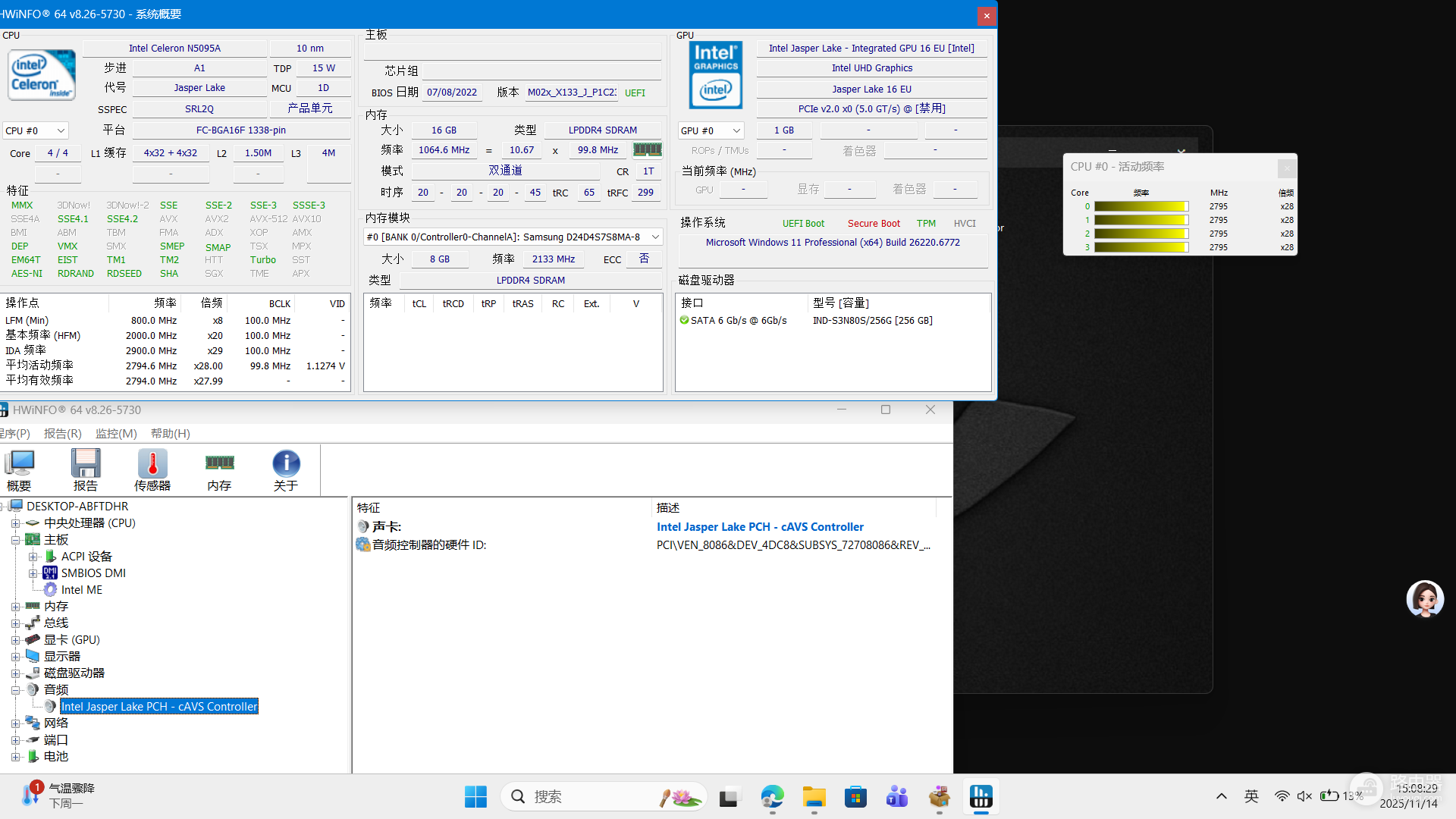
Task: Click the Intel Jasper Lake PCH cAVS Controller link
Action: pyautogui.click(x=760, y=526)
